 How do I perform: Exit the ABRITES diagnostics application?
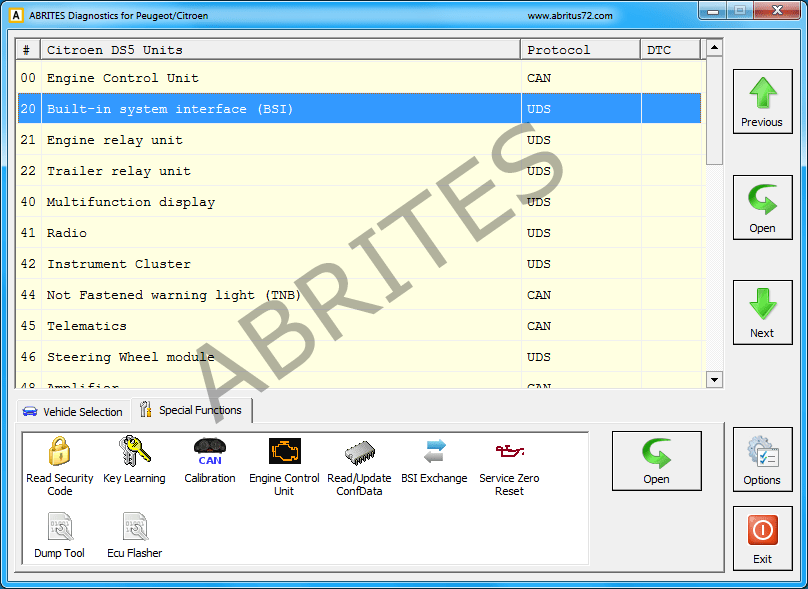click(x=762, y=538)
